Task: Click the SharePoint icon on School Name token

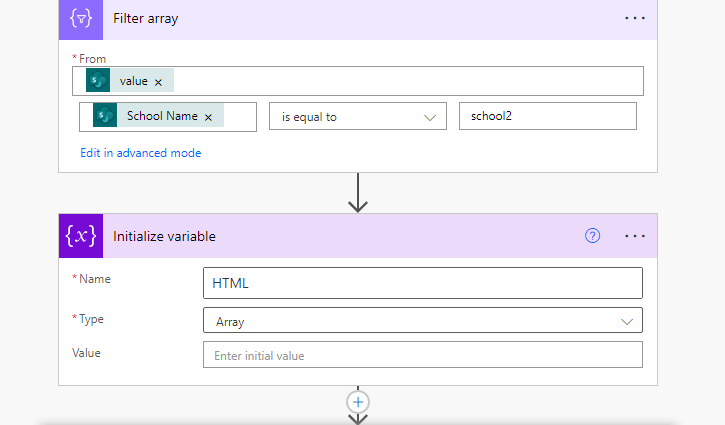Action: pyautogui.click(x=105, y=115)
